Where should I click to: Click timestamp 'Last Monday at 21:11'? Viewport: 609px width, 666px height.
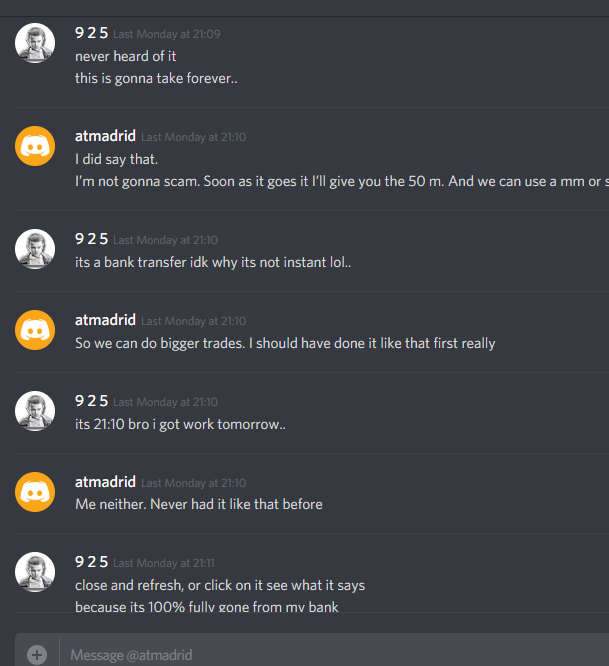point(164,563)
